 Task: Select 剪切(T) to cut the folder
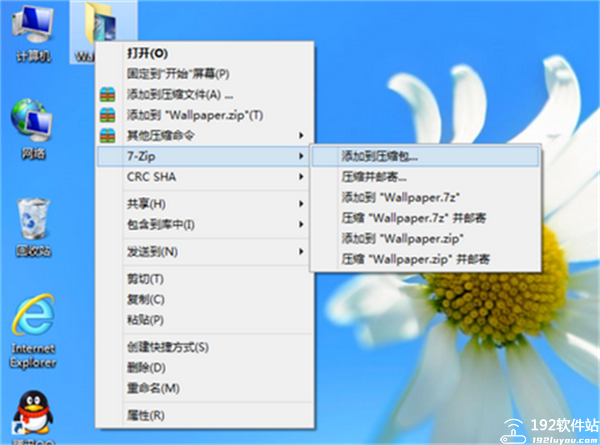click(205, 279)
